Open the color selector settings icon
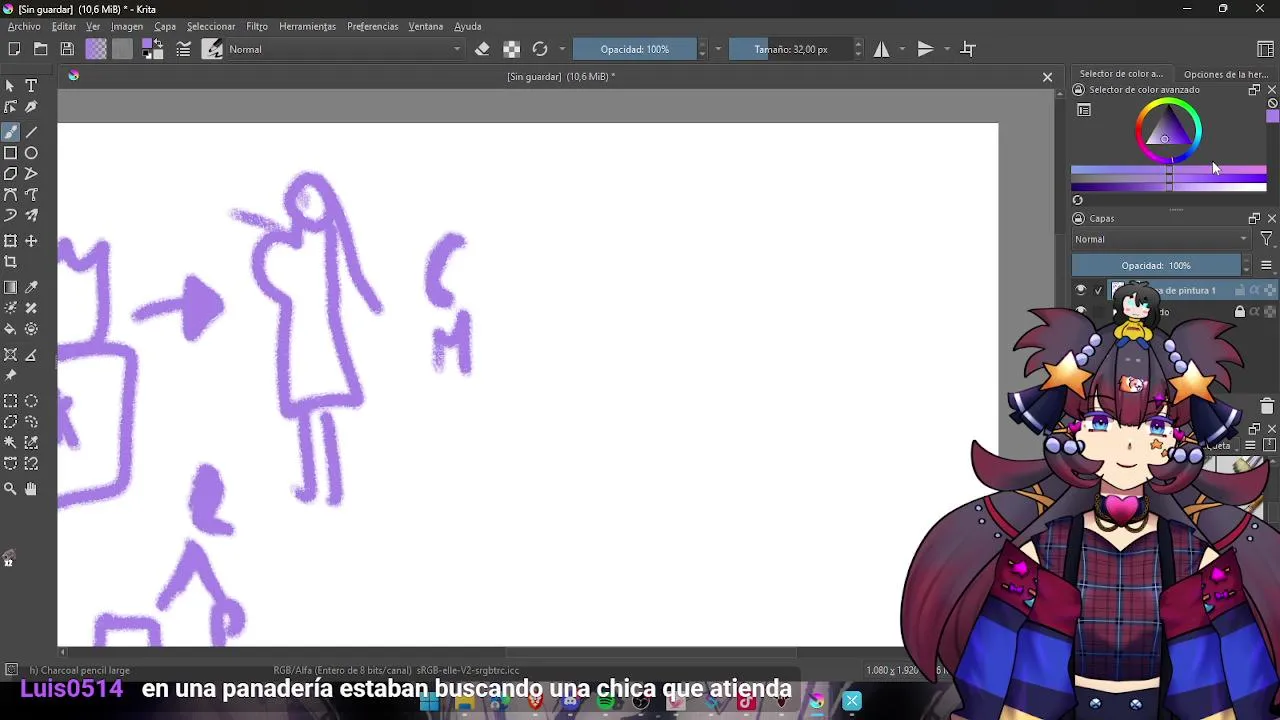The height and width of the screenshot is (720, 1280). pos(1084,111)
